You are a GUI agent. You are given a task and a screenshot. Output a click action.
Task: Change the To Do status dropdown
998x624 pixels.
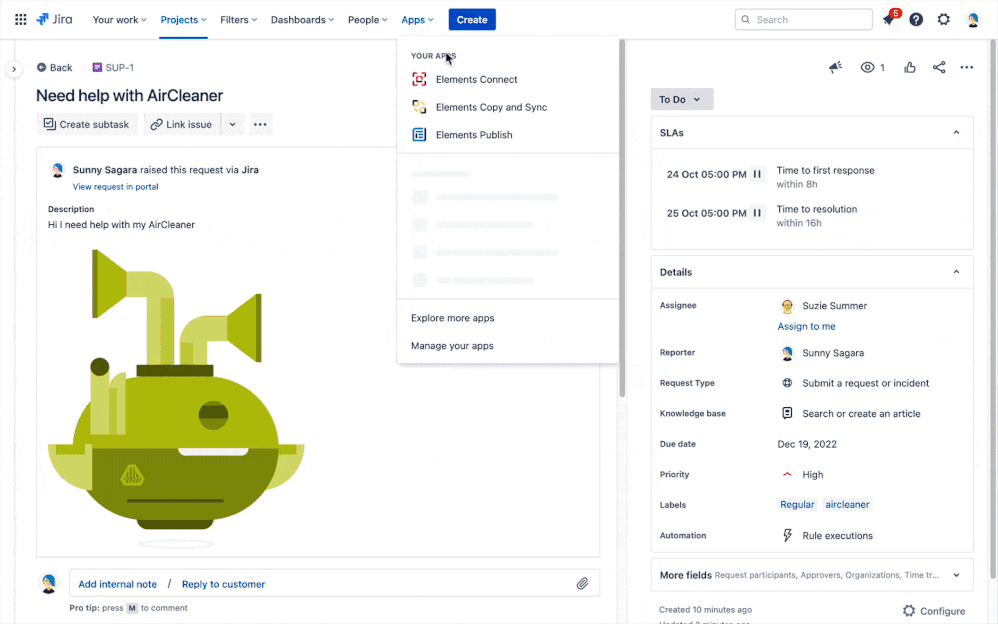[x=682, y=99]
